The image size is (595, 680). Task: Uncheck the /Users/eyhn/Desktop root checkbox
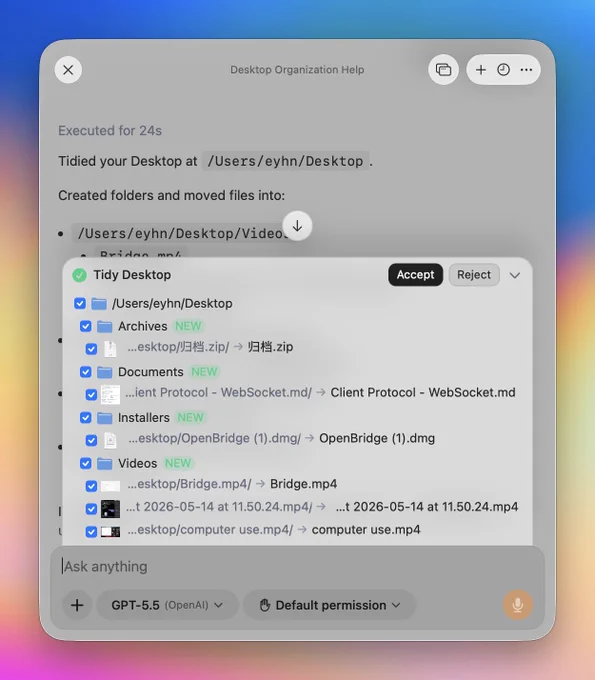coord(80,303)
